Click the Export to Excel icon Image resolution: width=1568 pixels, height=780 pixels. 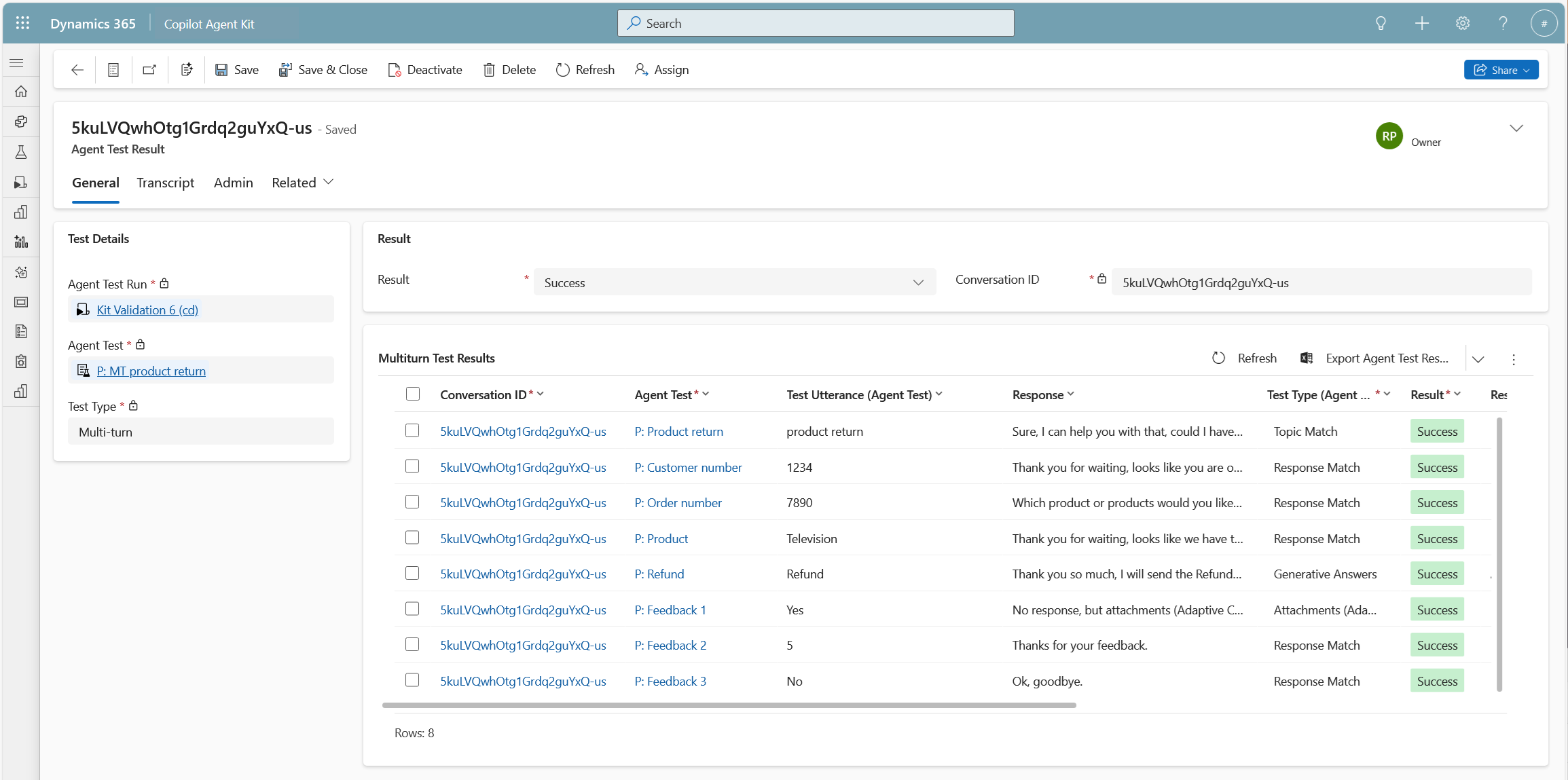[x=1306, y=358]
